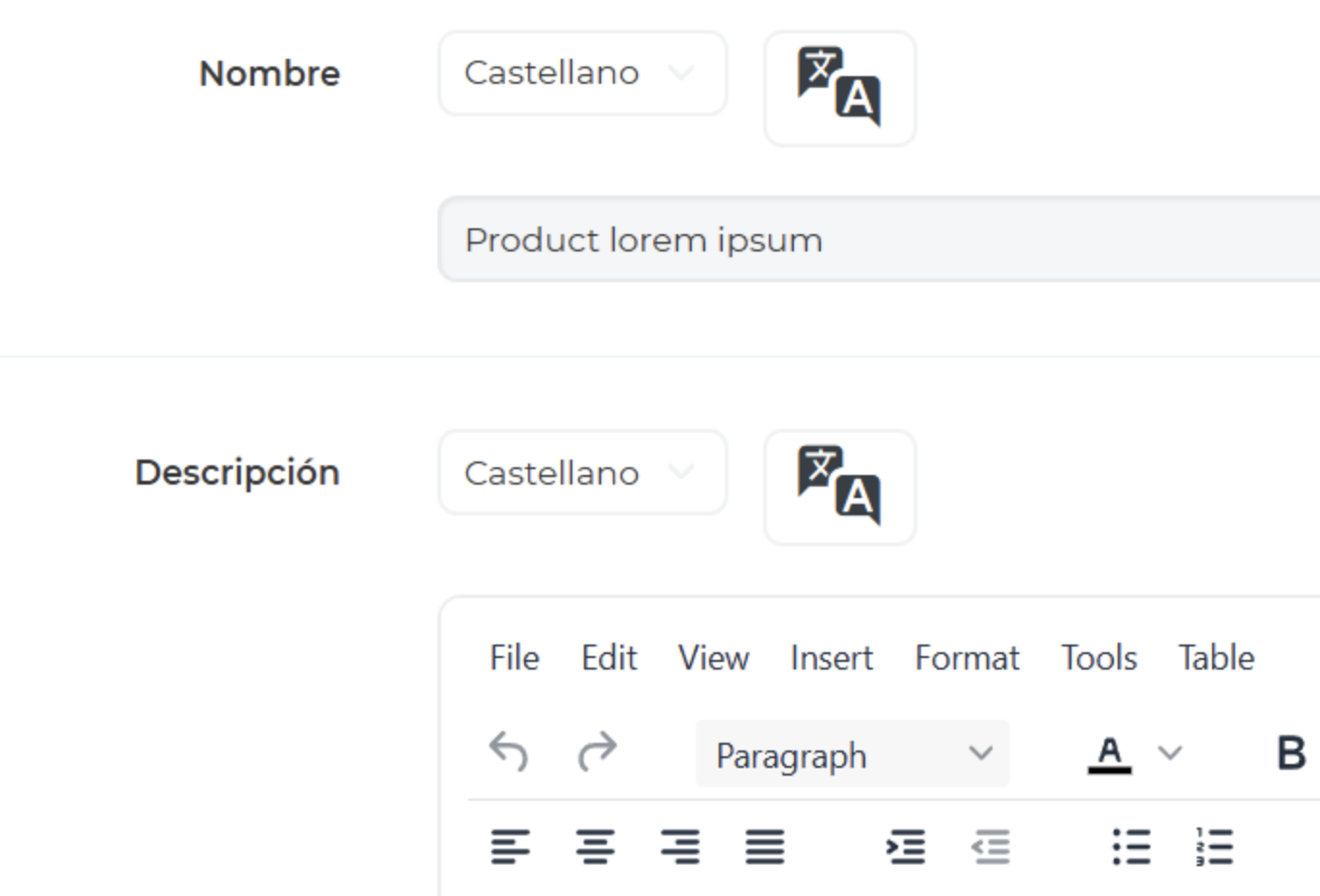Align text left
Image resolution: width=1320 pixels, height=896 pixels.
click(x=511, y=847)
